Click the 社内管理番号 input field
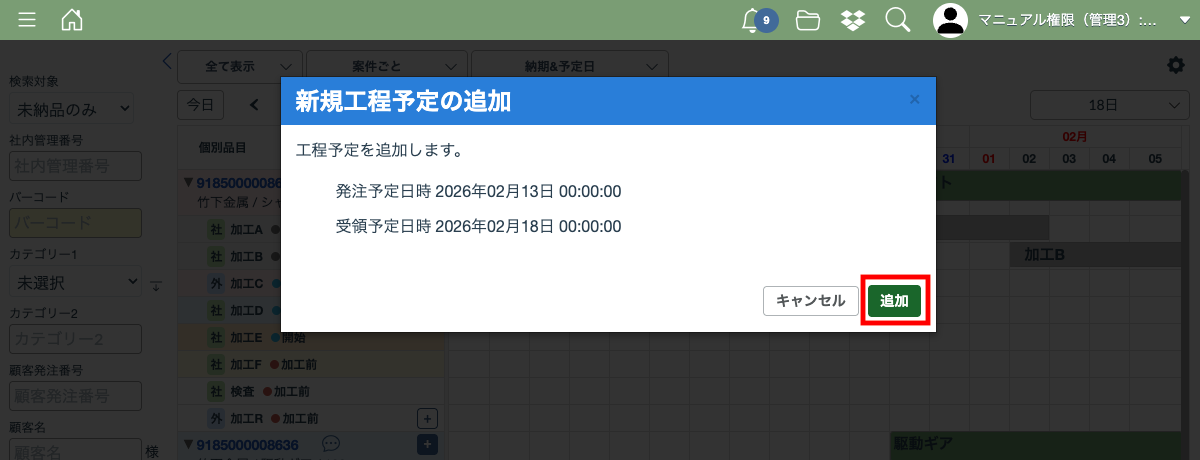This screenshot has height=460, width=1200. click(75, 166)
